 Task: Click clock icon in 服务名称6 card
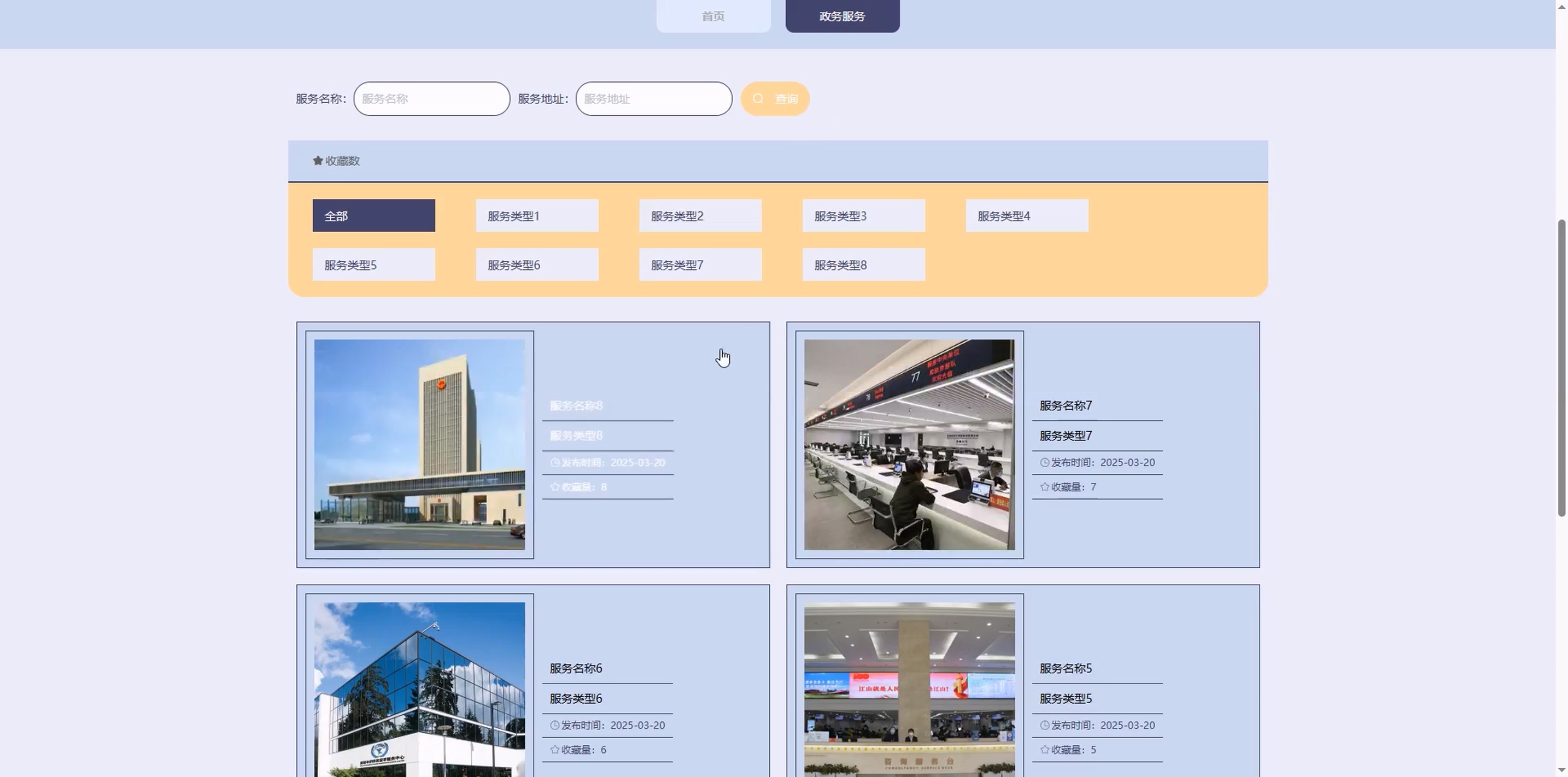point(554,725)
